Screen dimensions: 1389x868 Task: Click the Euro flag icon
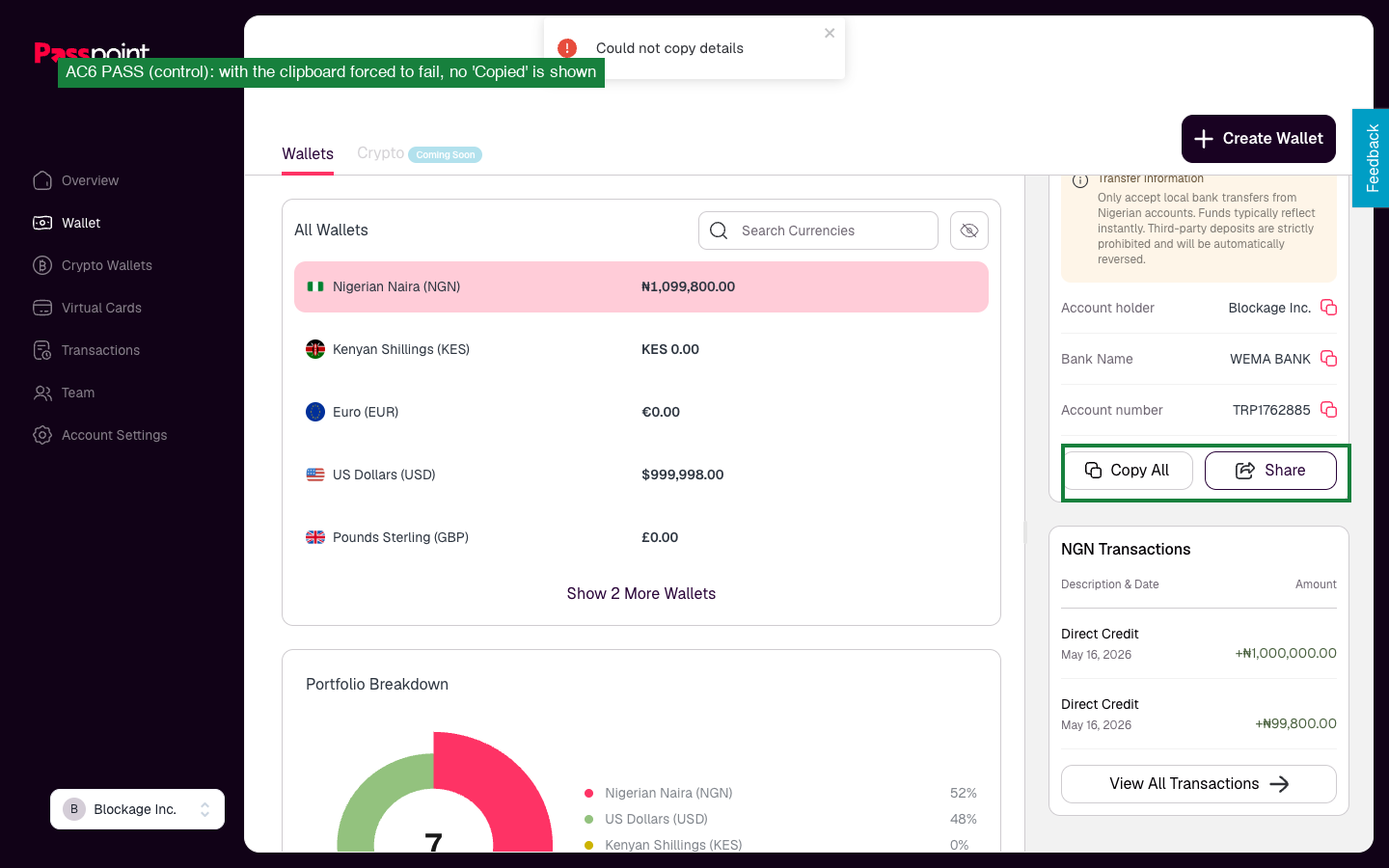(x=315, y=412)
